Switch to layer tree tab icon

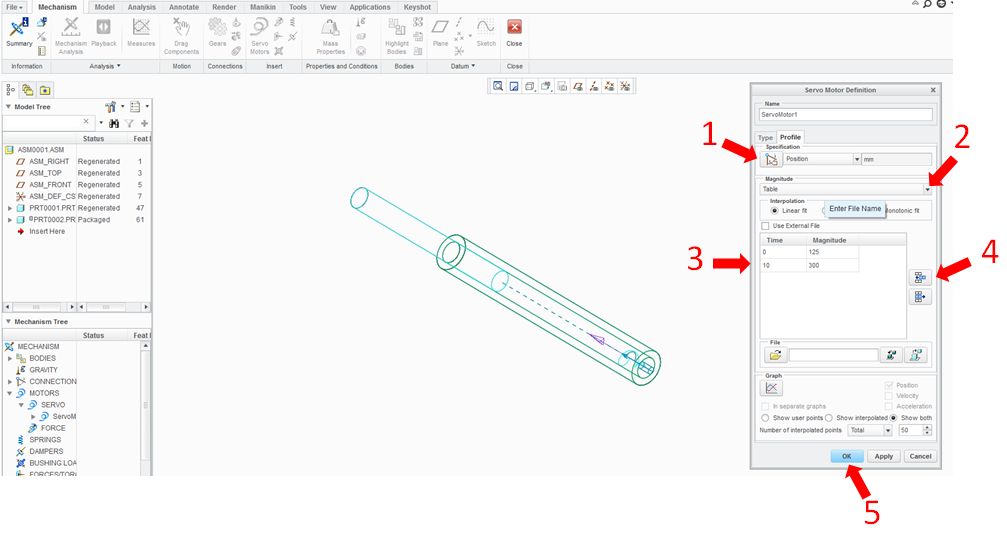tap(28, 90)
